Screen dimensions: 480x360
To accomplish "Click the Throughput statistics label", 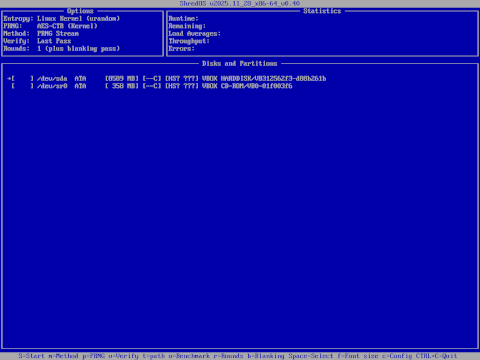I will pos(189,41).
